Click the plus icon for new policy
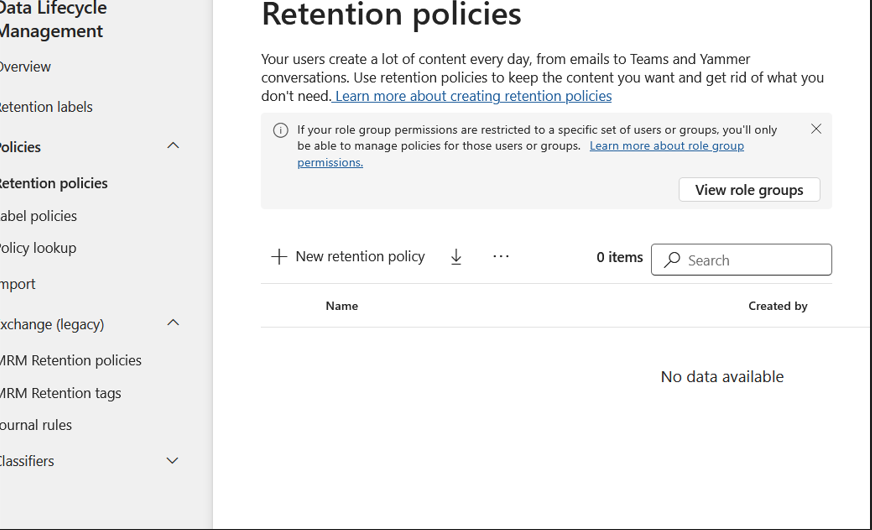The height and width of the screenshot is (530, 872). (279, 256)
